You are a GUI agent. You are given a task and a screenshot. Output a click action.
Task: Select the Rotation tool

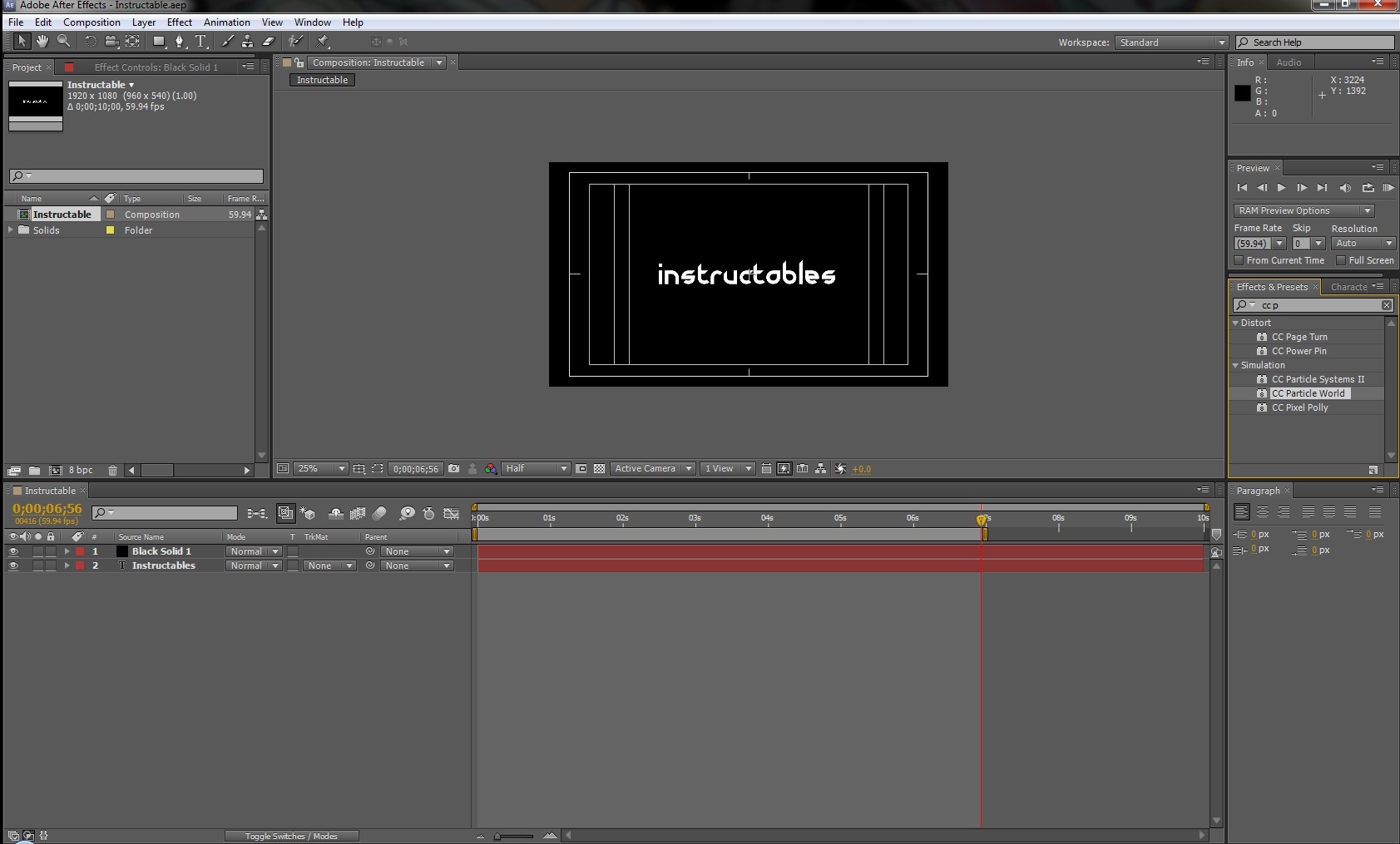pos(90,41)
